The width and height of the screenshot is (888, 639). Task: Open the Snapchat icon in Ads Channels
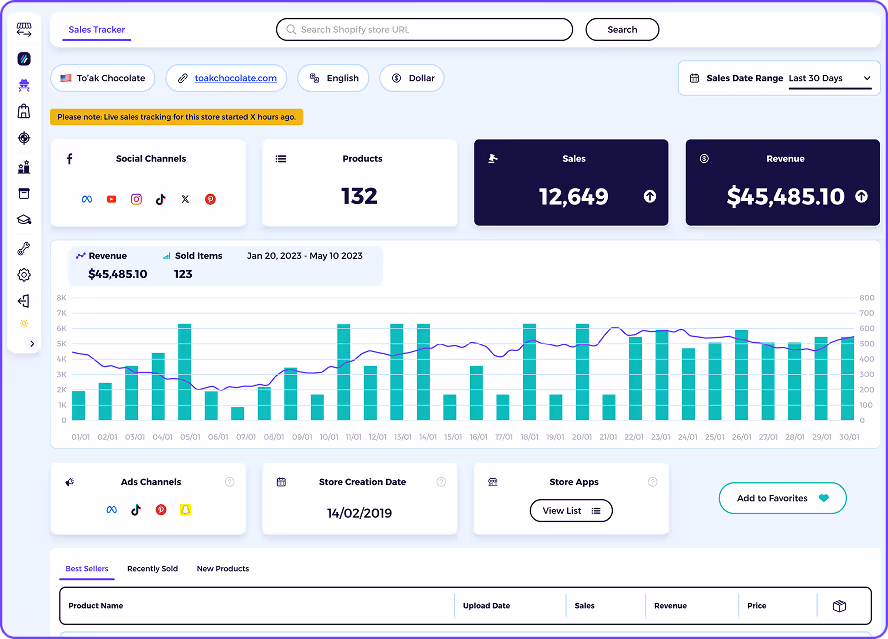185,510
